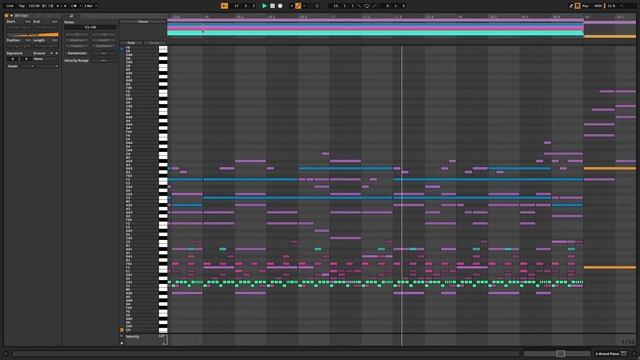Screen dimensions: 640x360
Task: Click the 1-Grand Piano track label
Action: [x=607, y=353]
